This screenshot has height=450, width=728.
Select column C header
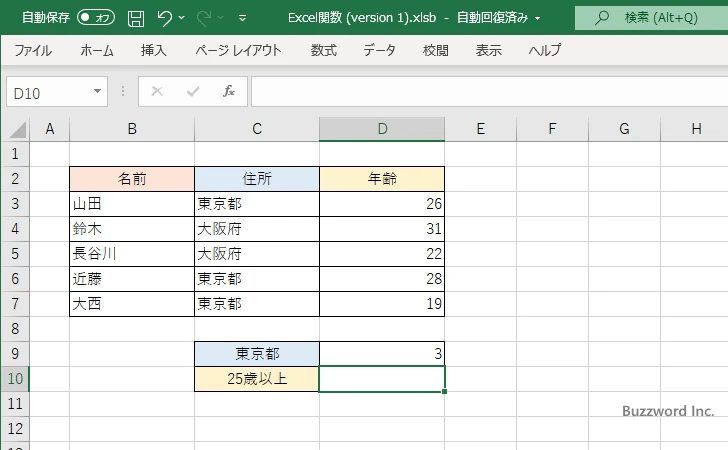[x=257, y=129]
